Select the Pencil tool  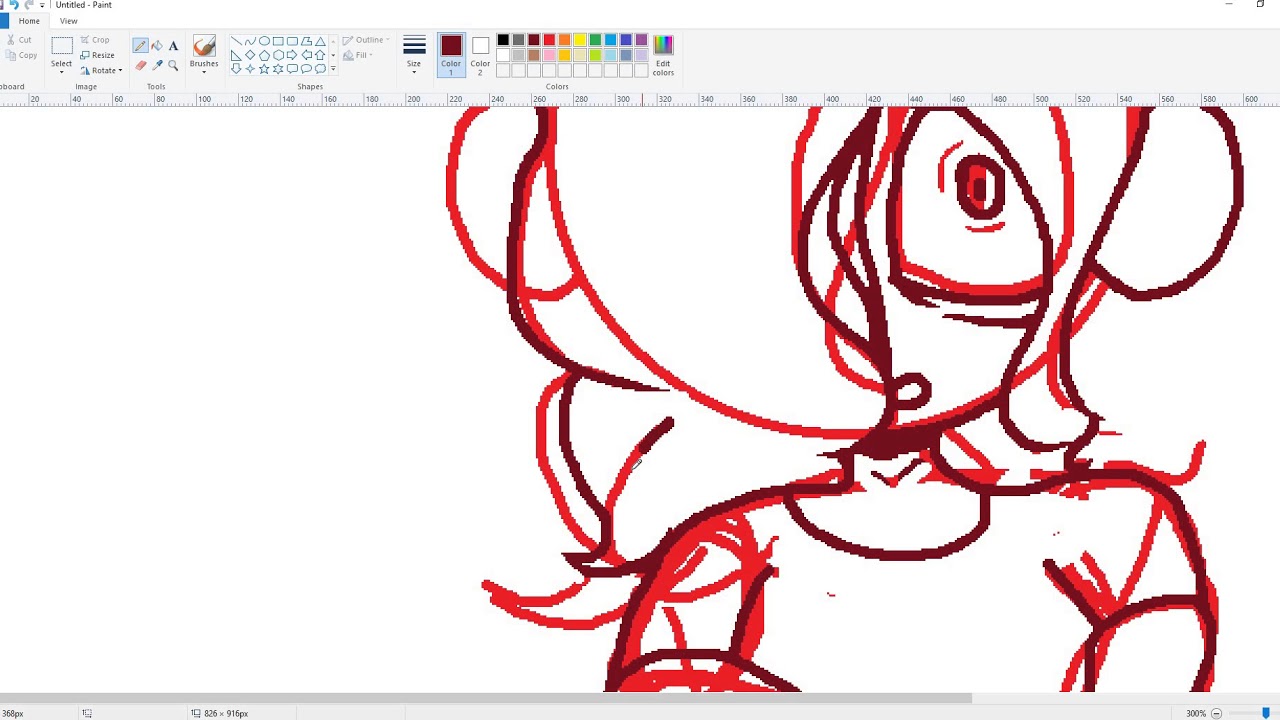tap(140, 46)
